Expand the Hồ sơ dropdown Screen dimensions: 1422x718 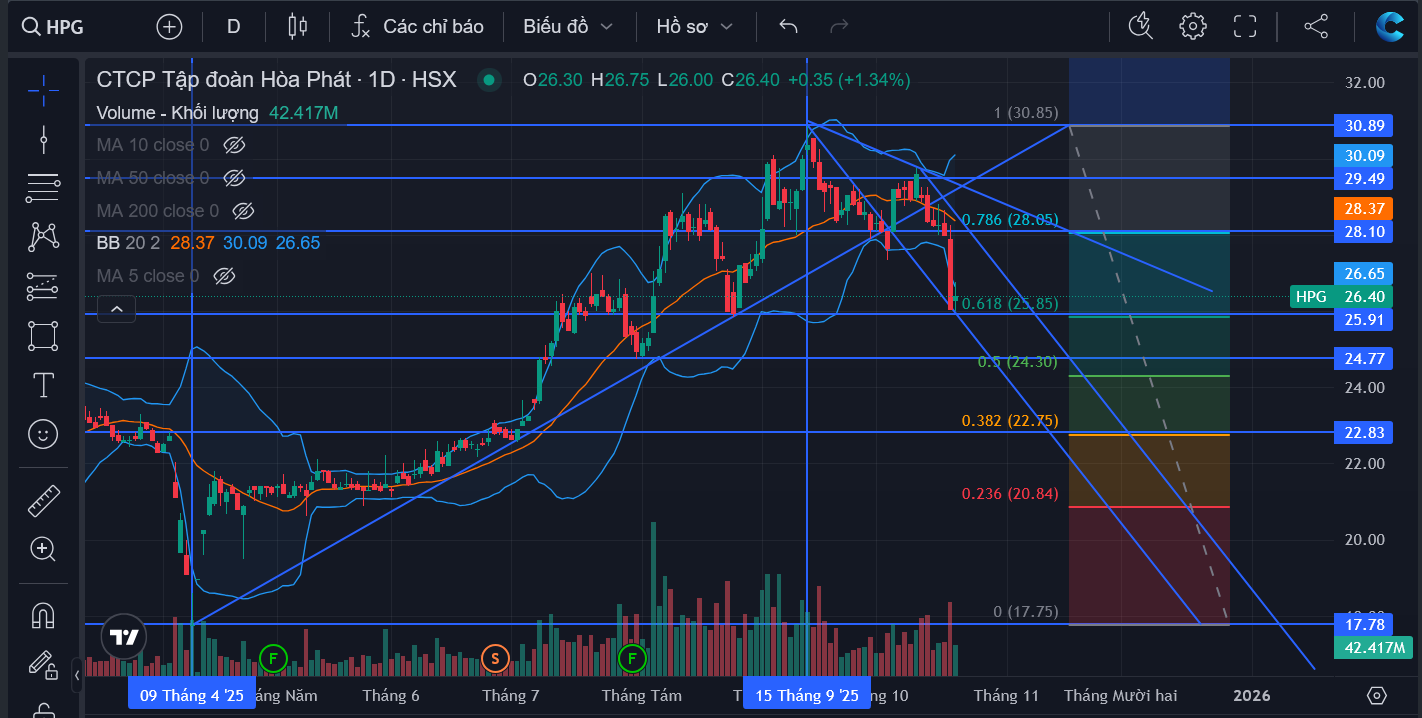pos(694,27)
